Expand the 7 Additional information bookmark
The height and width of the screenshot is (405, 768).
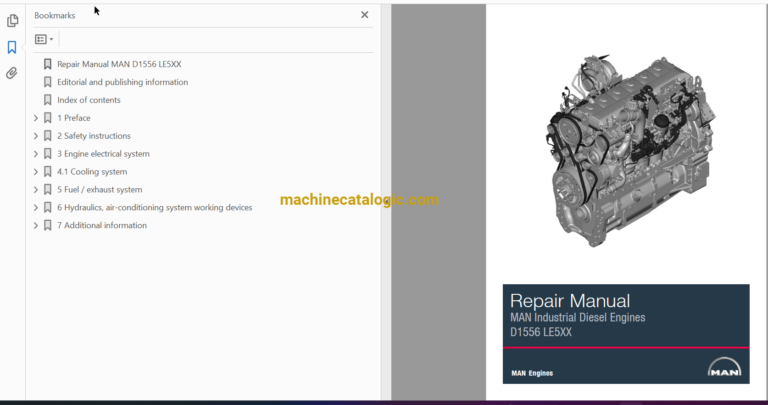click(x=36, y=225)
